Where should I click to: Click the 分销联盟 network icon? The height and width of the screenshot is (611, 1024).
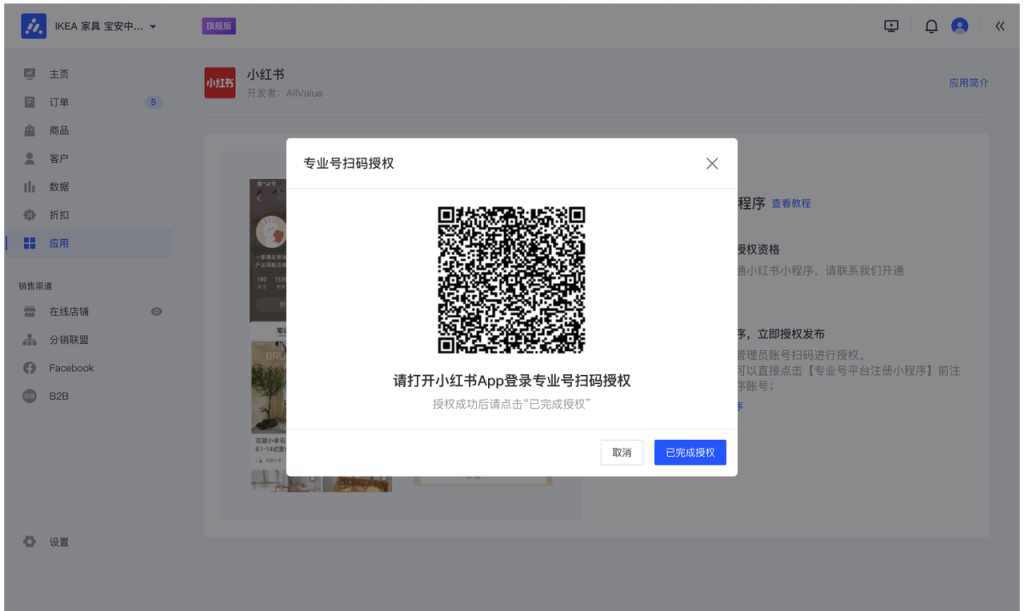[x=29, y=339]
